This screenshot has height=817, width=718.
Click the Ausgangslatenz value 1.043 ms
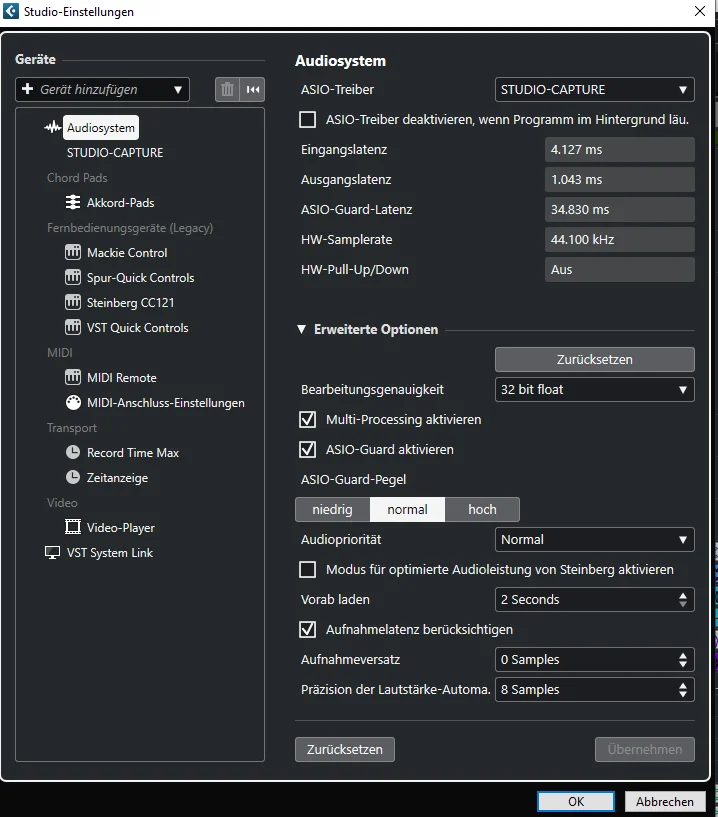click(620, 180)
